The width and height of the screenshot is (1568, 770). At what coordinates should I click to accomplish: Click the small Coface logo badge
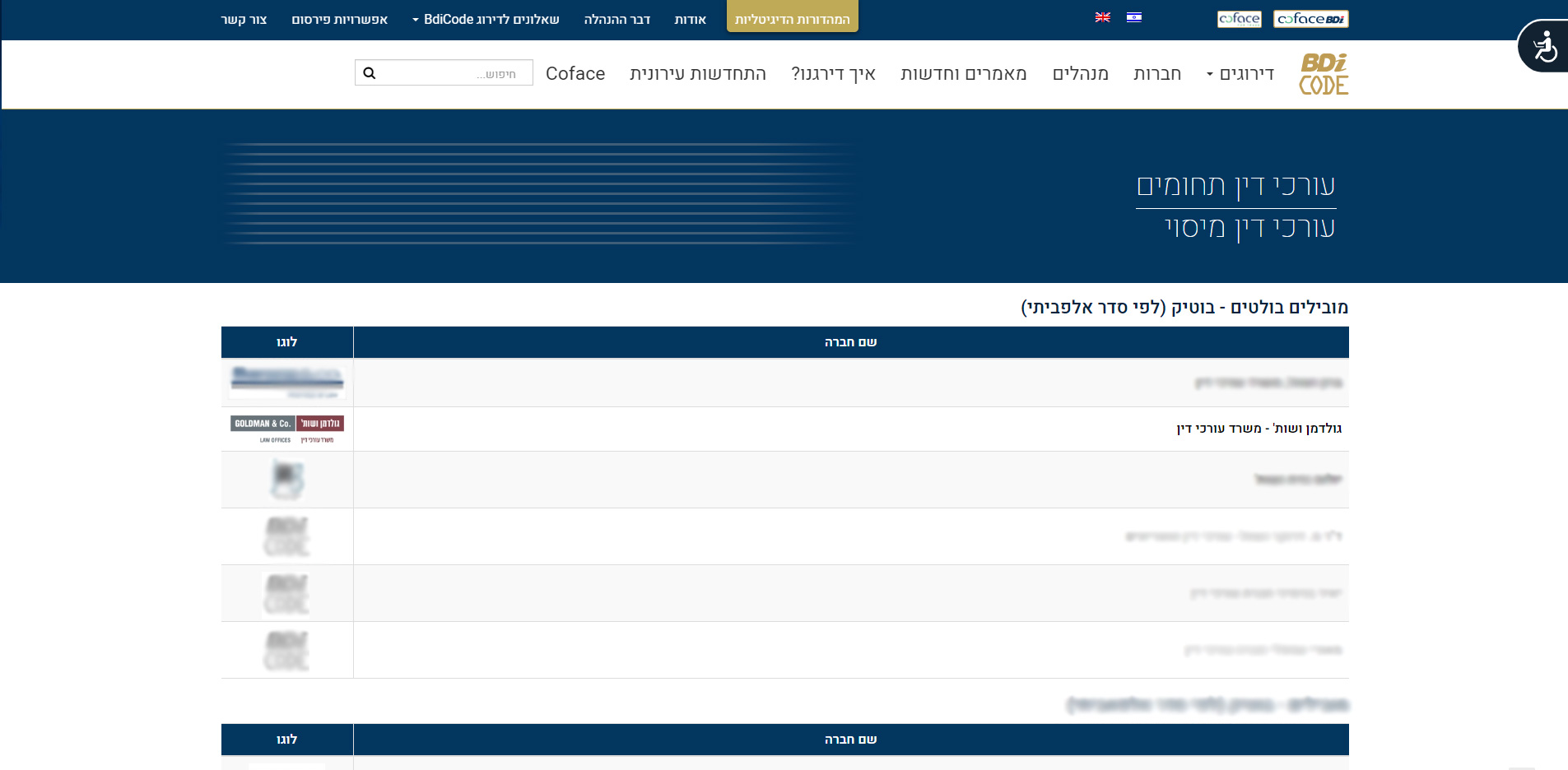click(x=1239, y=19)
